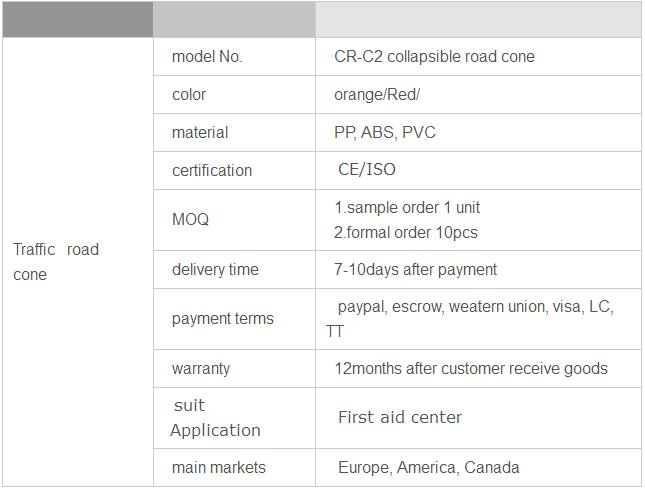Click '12months after customer receive goods'

pyautogui.click(x=471, y=368)
